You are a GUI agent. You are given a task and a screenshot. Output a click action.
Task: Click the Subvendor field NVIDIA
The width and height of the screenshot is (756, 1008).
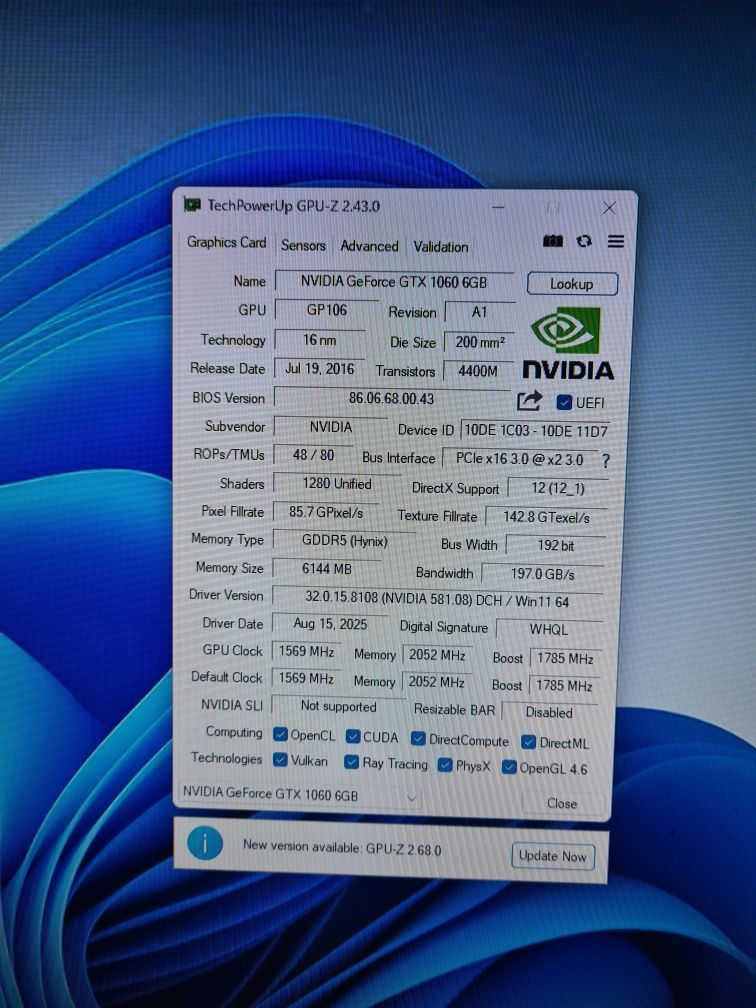tap(330, 427)
